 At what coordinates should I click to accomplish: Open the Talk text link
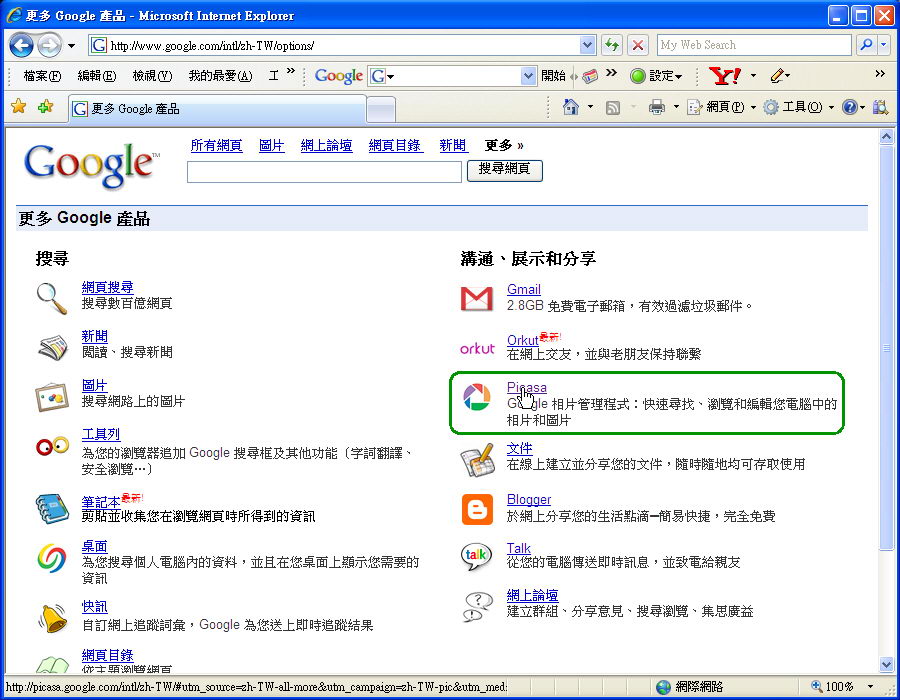(518, 549)
